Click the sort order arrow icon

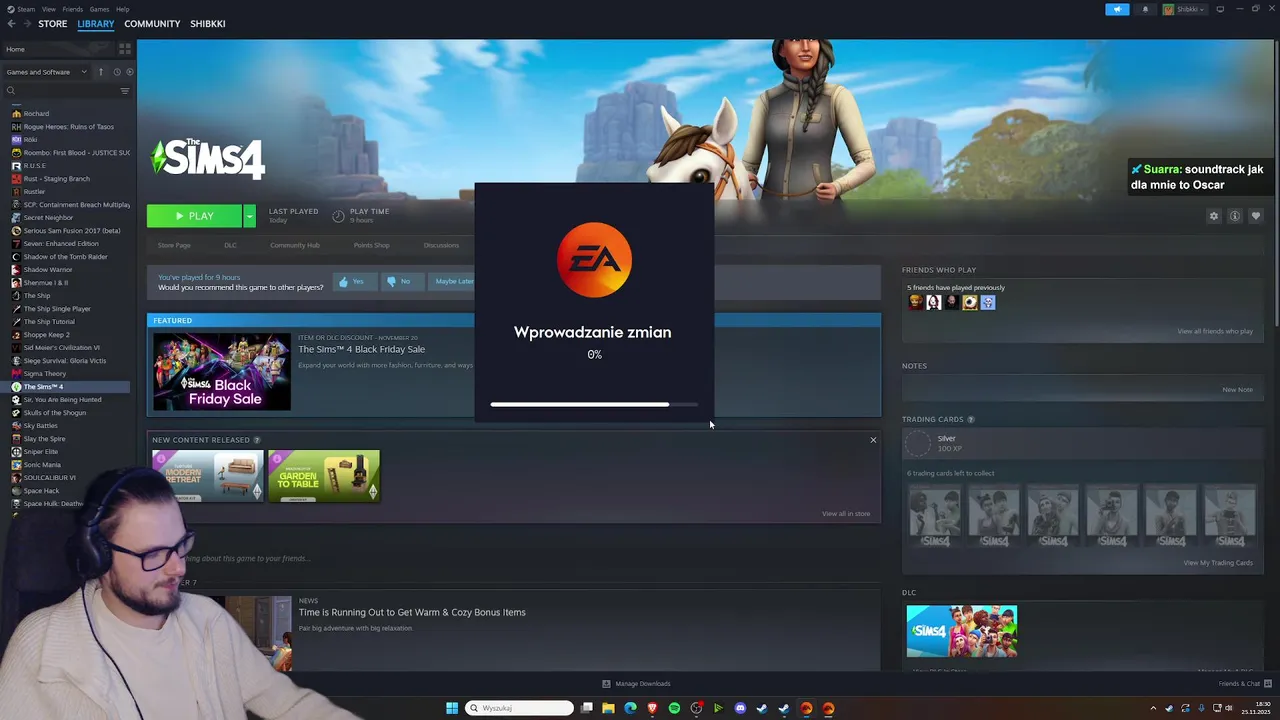tap(100, 72)
